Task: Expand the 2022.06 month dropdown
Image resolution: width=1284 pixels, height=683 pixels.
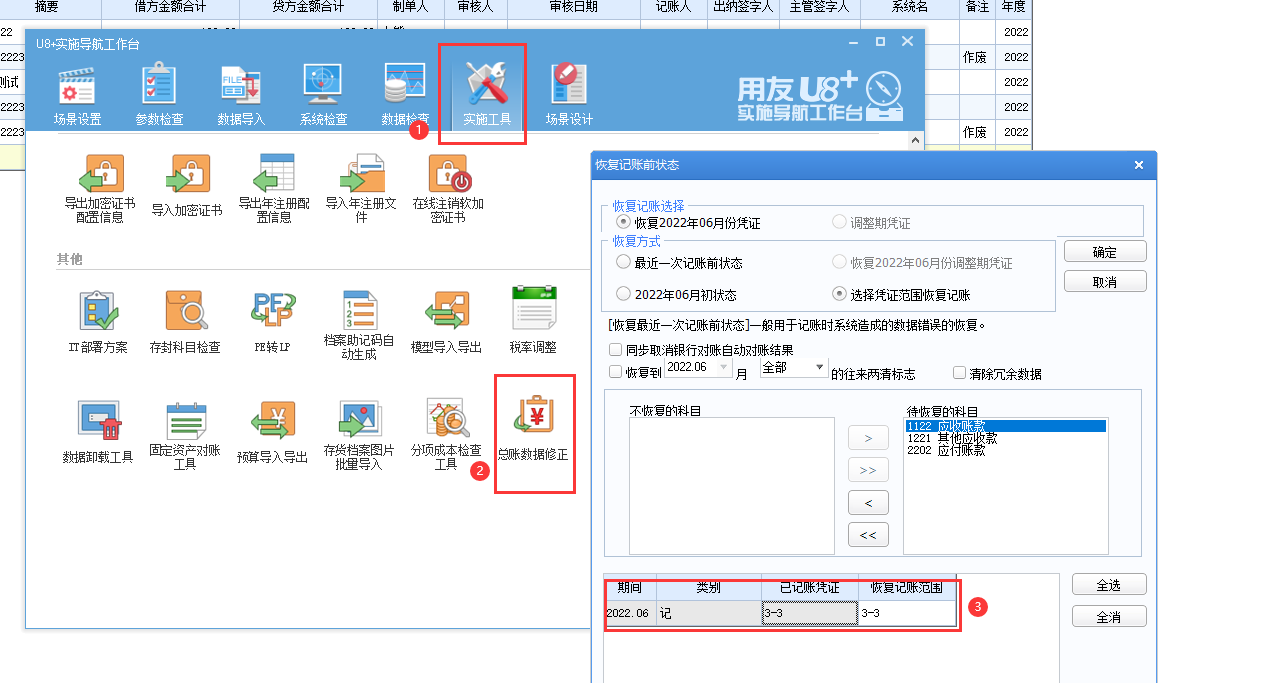Action: tap(726, 368)
